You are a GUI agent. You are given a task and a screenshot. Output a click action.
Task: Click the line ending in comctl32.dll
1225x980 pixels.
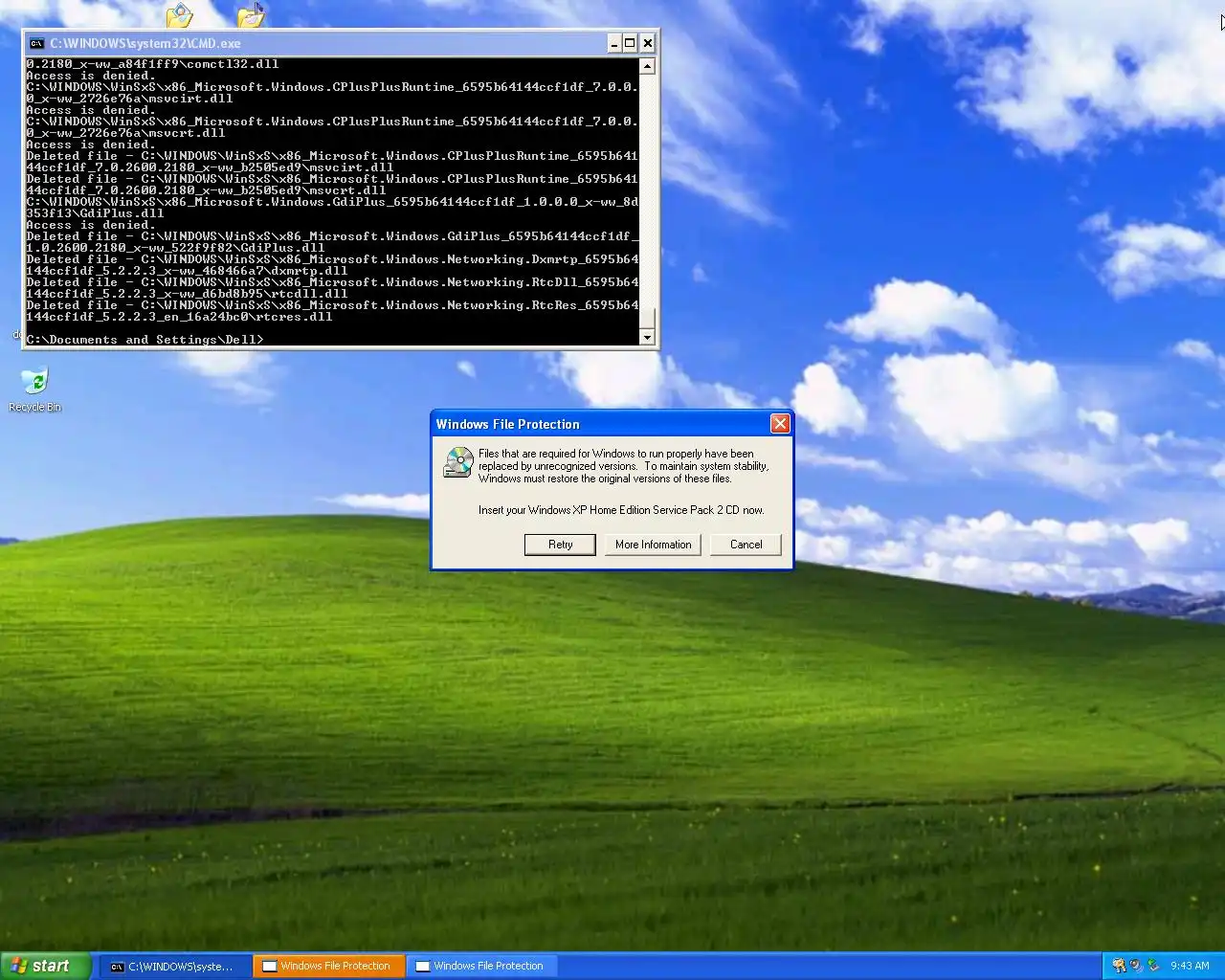(152, 64)
